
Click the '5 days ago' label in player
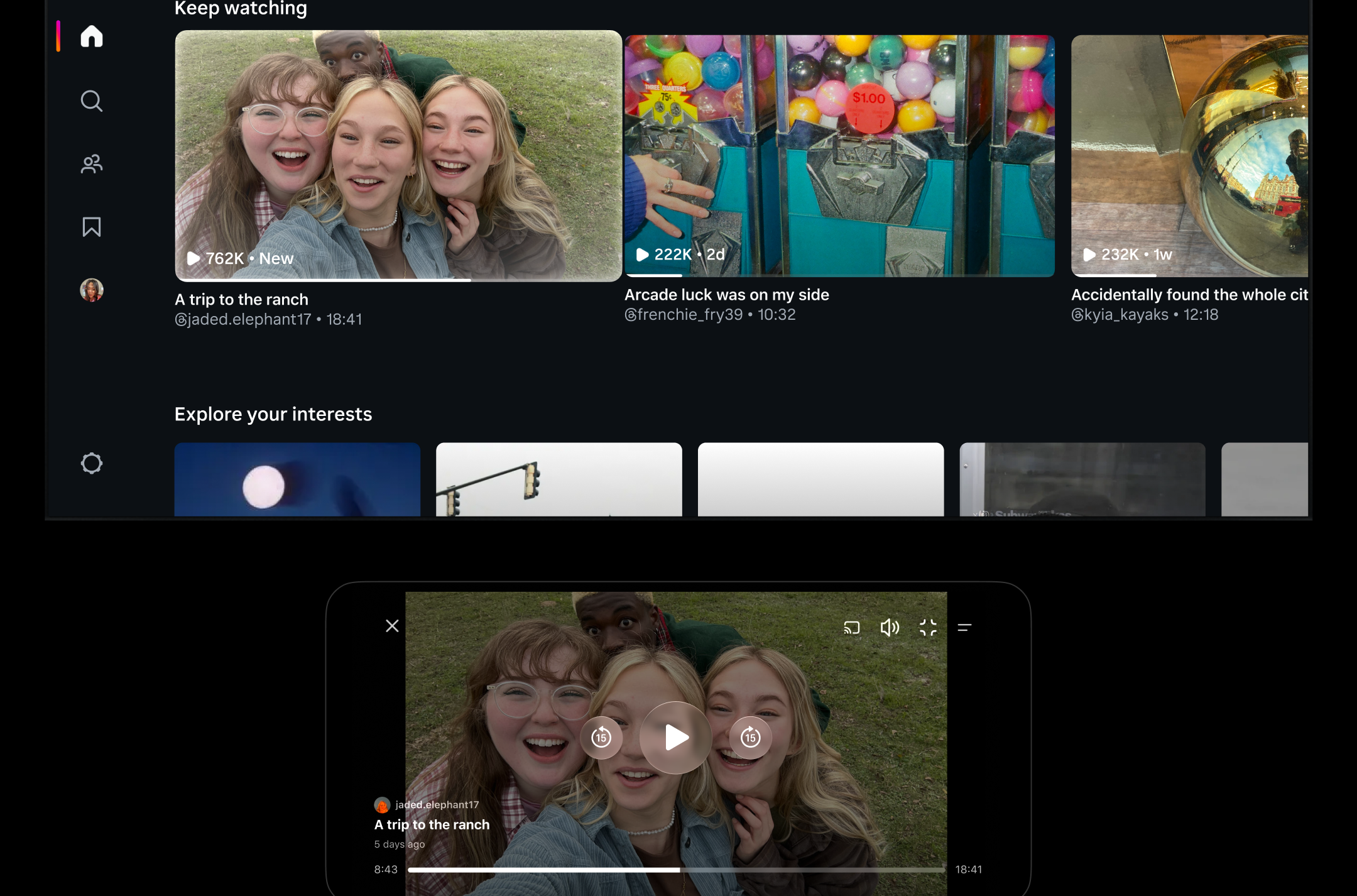[x=400, y=844]
